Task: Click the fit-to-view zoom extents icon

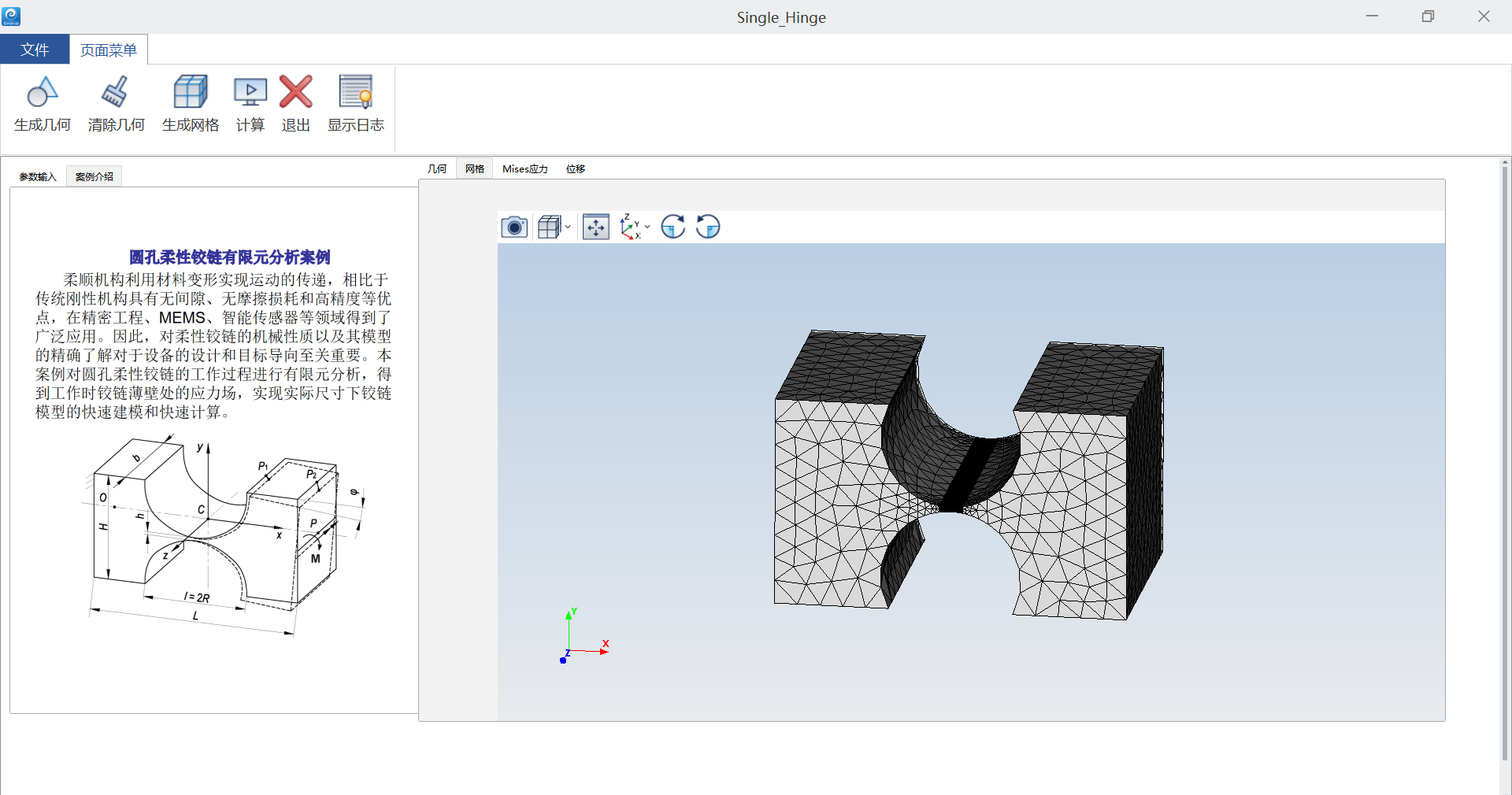Action: click(x=596, y=227)
